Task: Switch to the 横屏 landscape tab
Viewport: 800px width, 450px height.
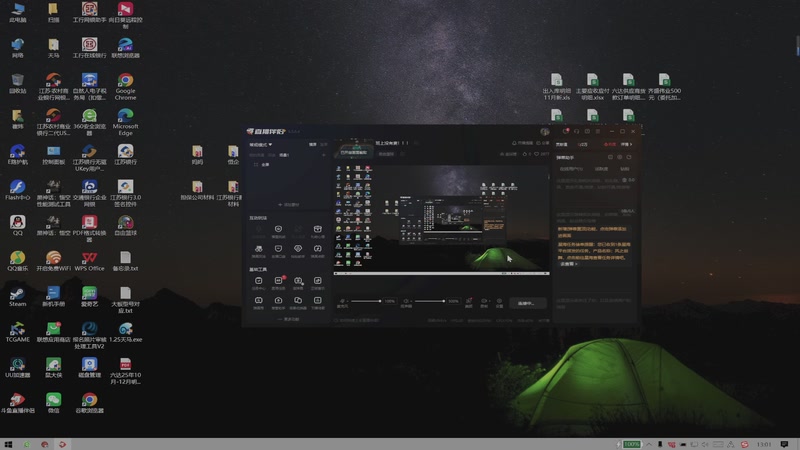Action: 313,144
